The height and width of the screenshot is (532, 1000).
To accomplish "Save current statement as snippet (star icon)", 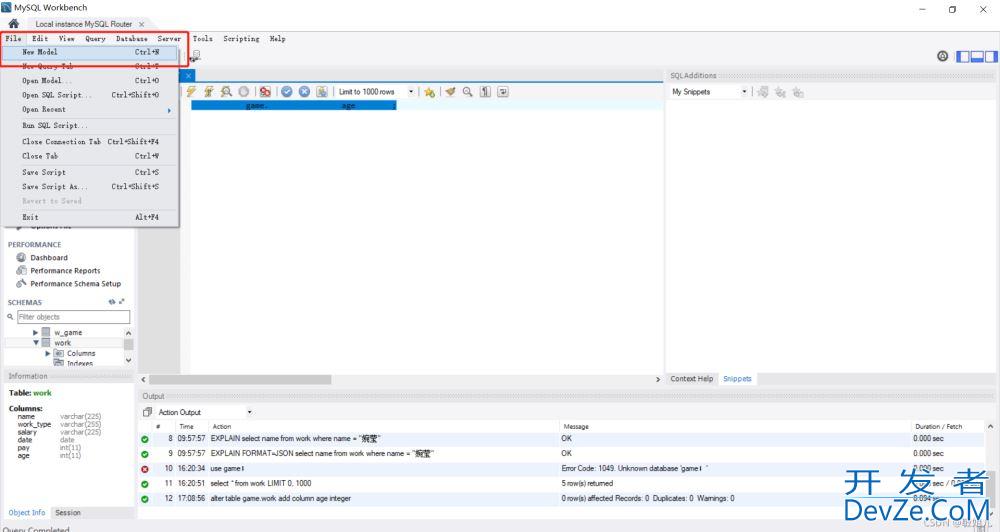I will pos(429,92).
